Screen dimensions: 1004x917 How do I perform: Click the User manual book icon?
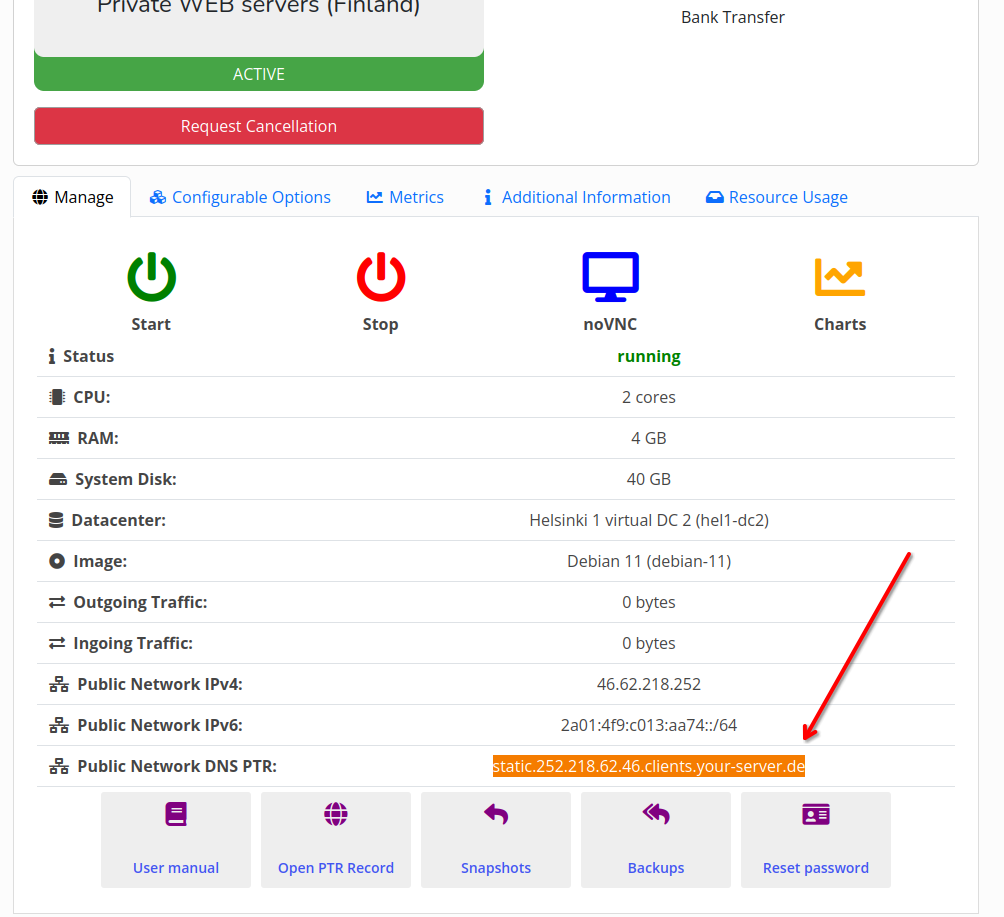[x=176, y=815]
